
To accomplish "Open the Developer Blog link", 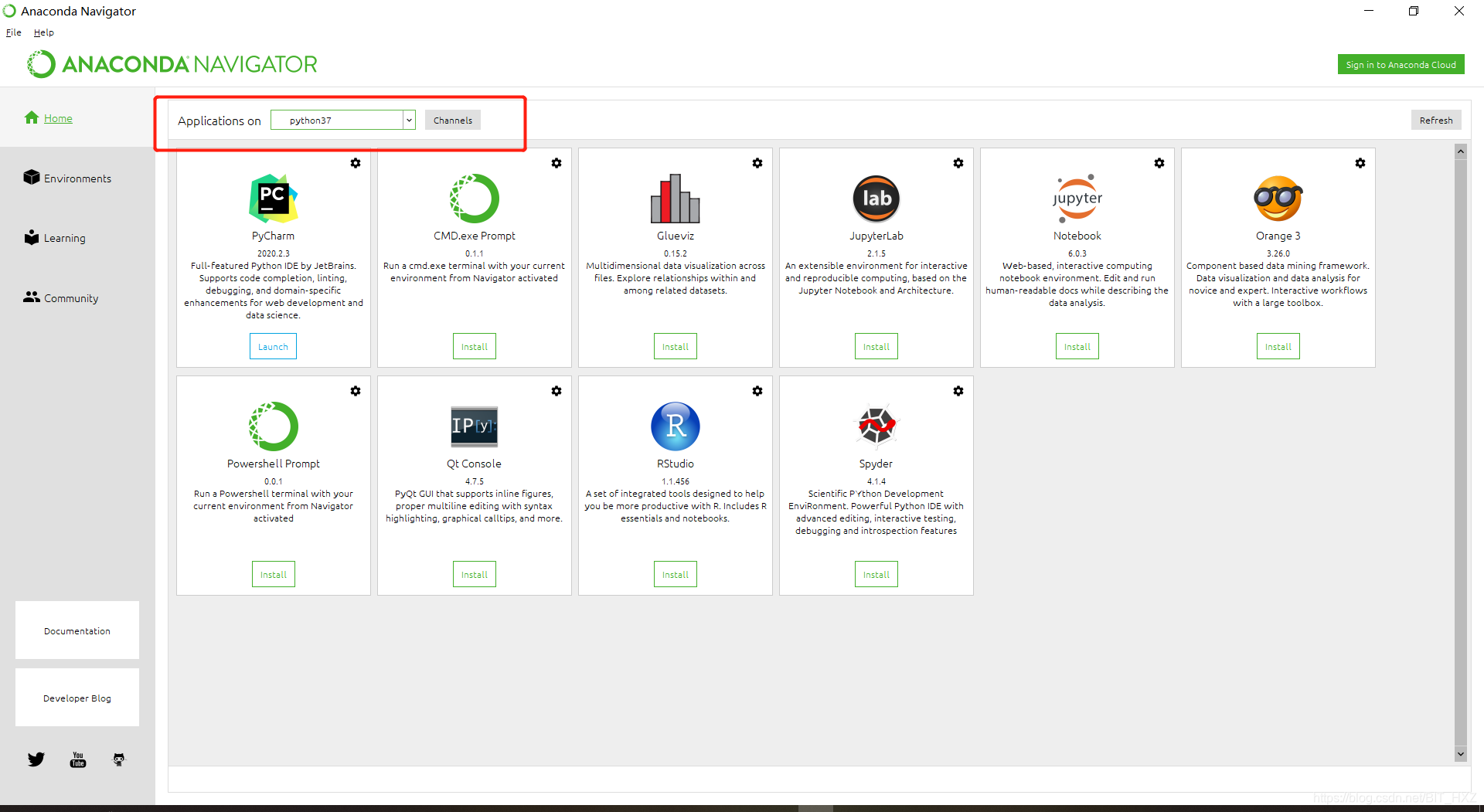I will (x=77, y=698).
